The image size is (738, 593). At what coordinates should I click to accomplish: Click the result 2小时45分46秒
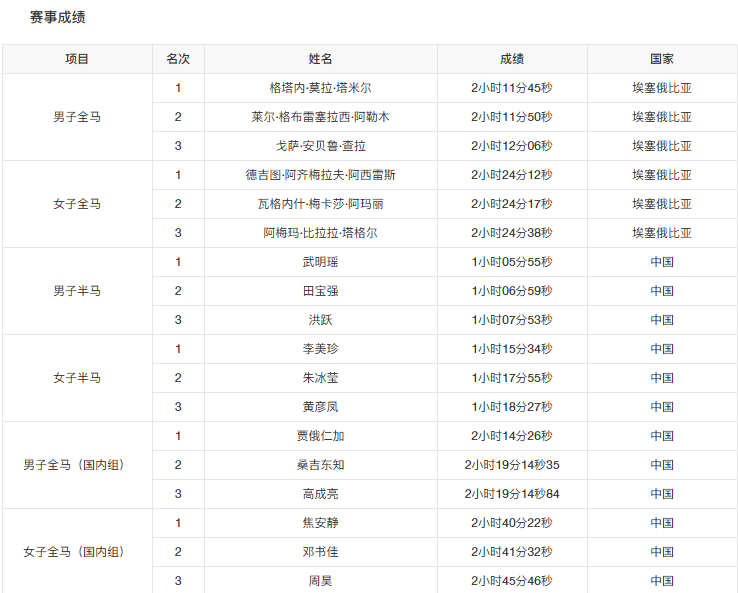click(512, 581)
